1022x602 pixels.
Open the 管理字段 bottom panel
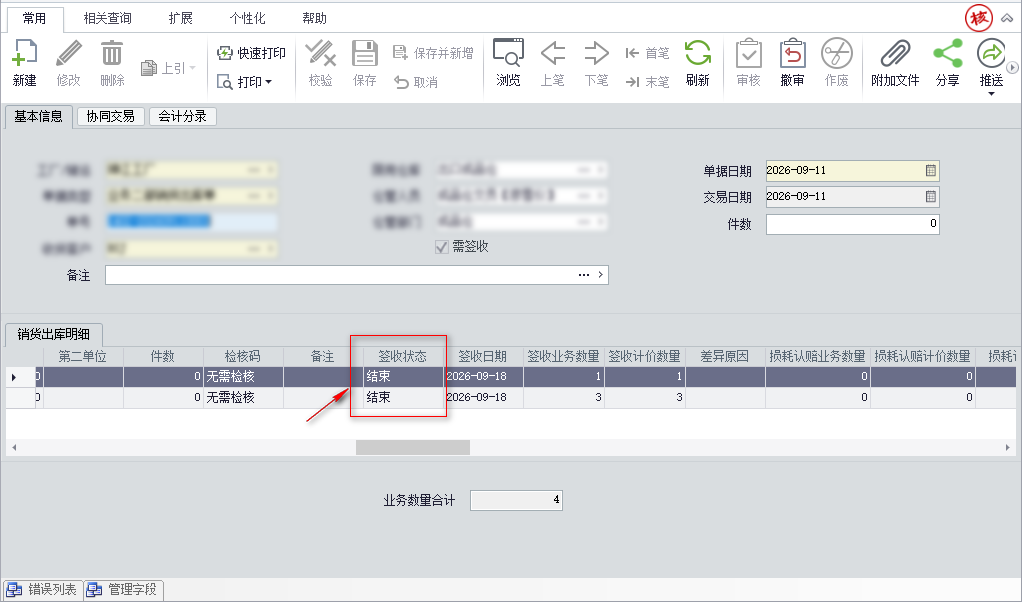pos(124,590)
